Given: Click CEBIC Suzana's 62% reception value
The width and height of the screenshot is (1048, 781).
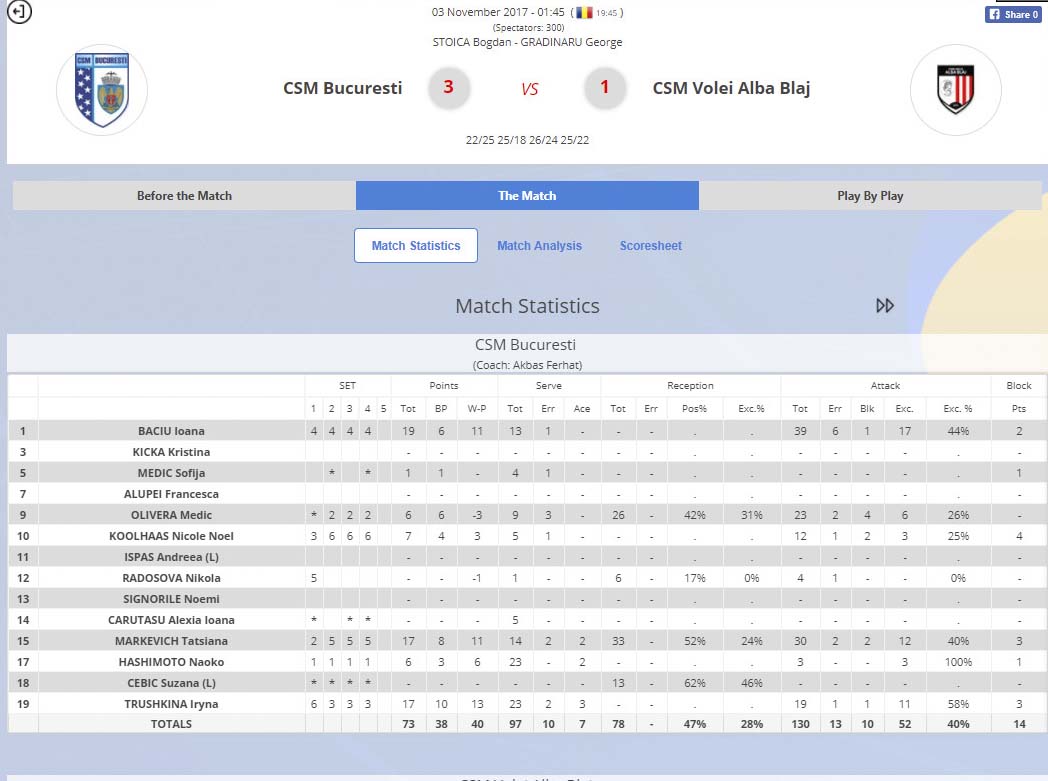Looking at the screenshot, I should [x=694, y=683].
